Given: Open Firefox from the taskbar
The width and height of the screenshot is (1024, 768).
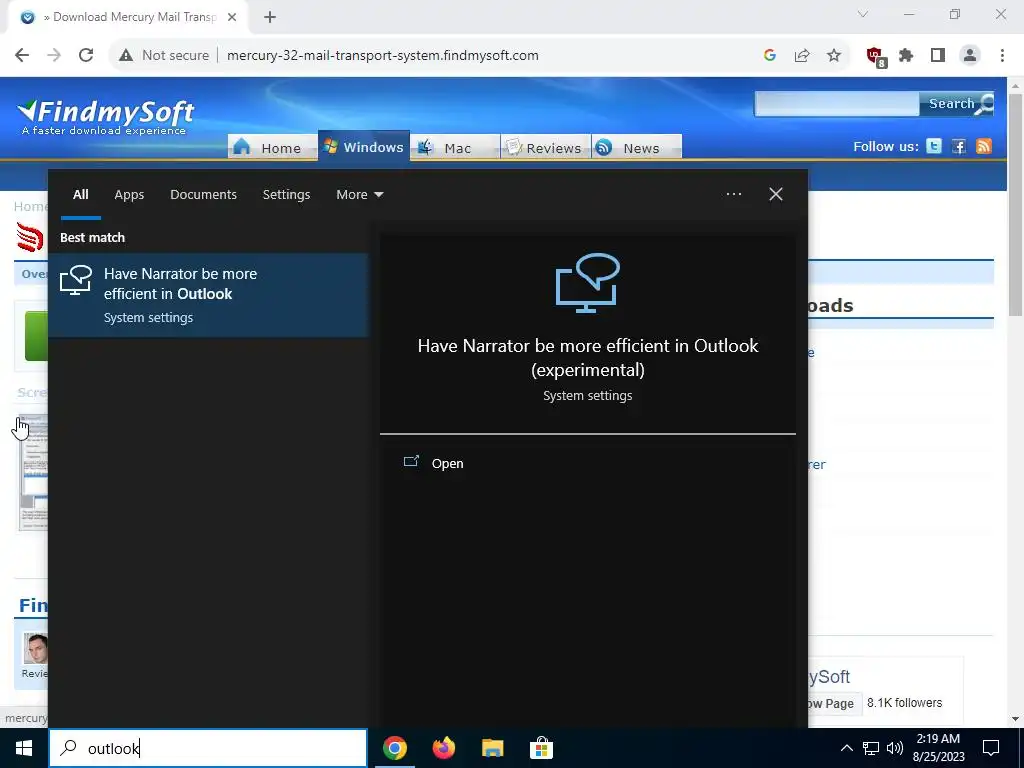Looking at the screenshot, I should coord(444,748).
